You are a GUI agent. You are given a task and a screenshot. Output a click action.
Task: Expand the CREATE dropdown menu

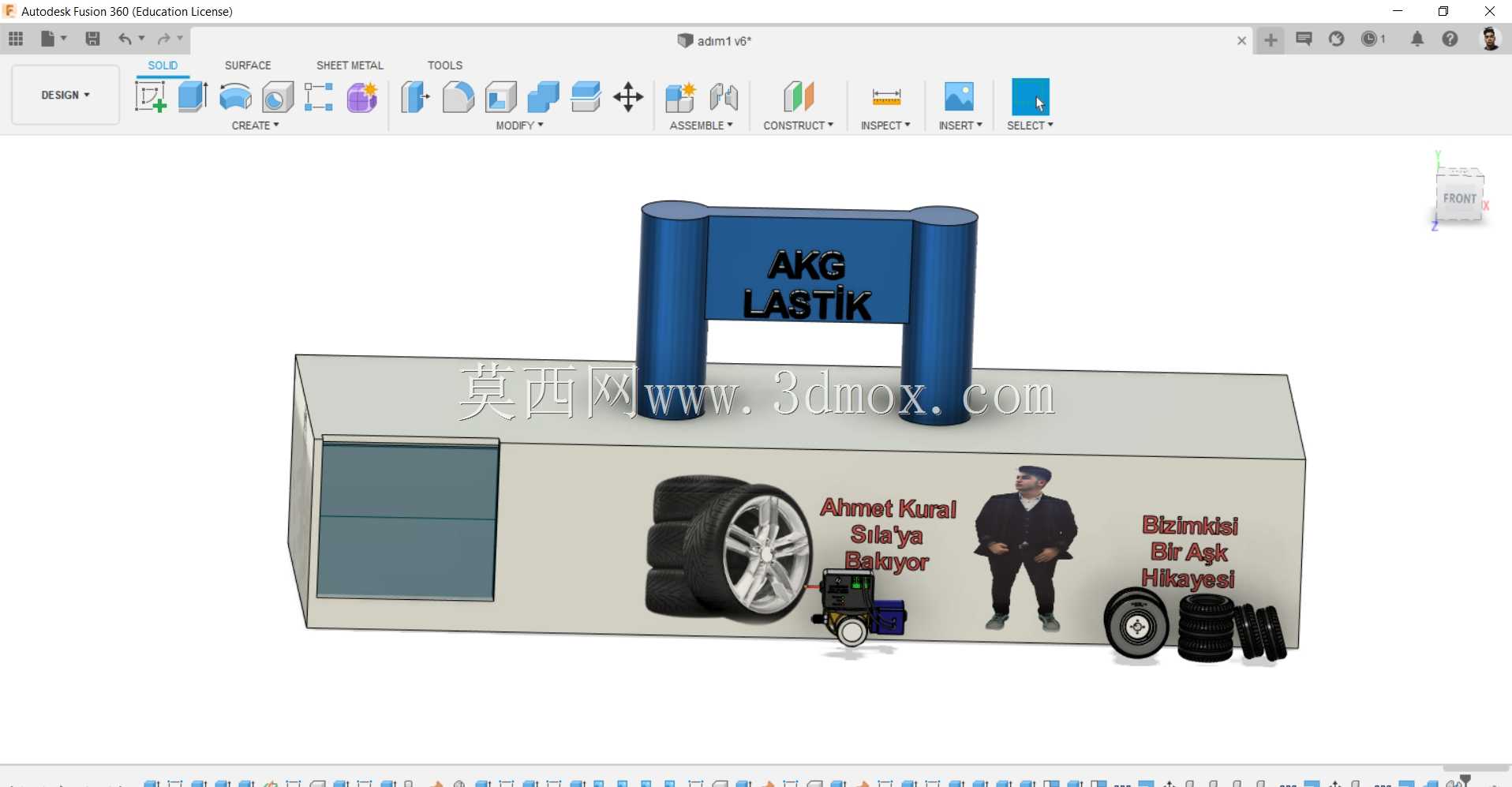pos(256,126)
